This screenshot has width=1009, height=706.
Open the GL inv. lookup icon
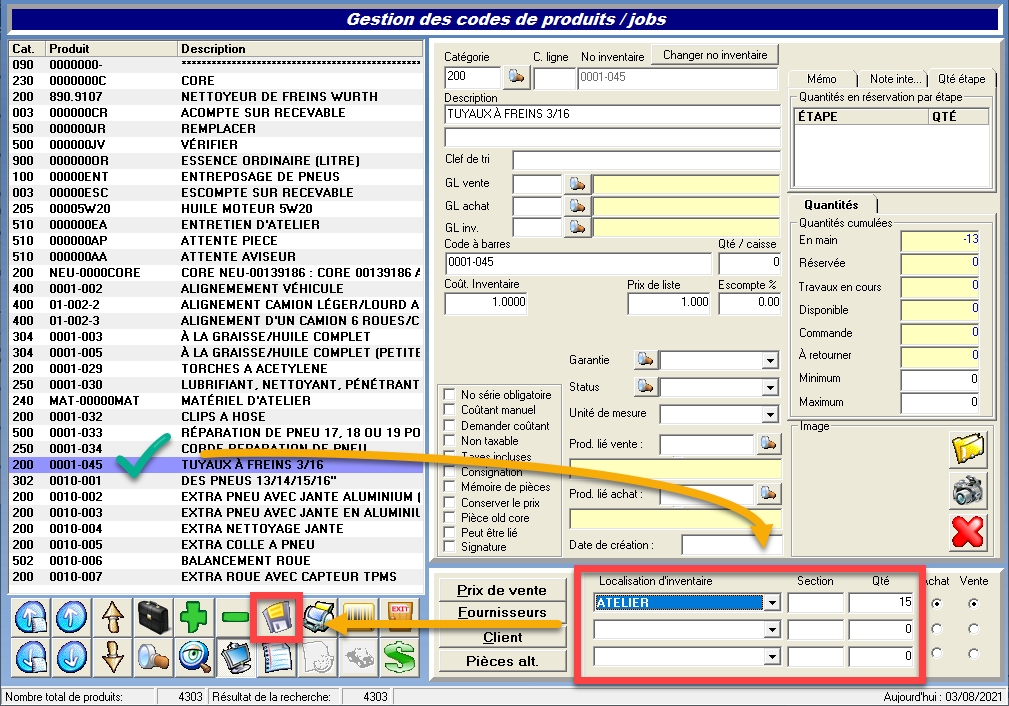pyautogui.click(x=577, y=227)
